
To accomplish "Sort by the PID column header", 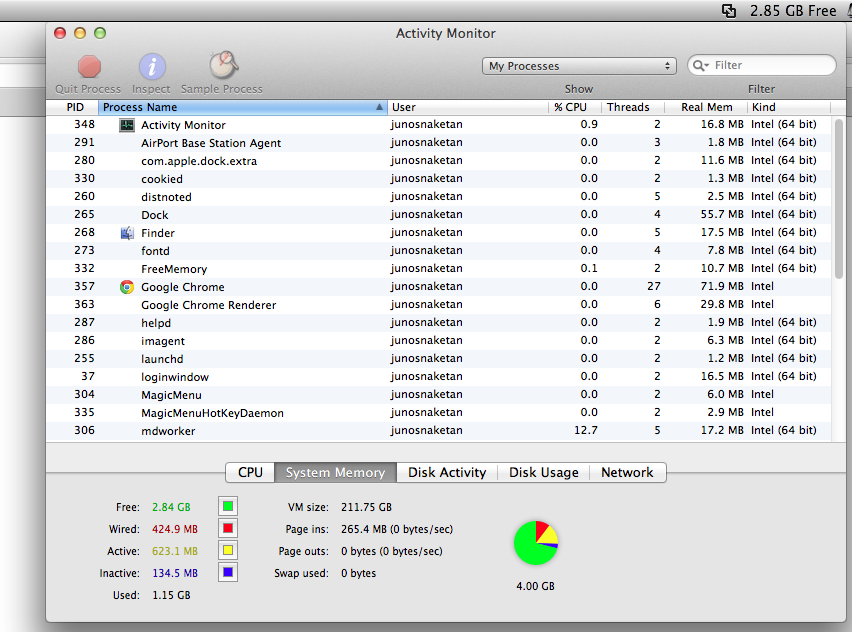I will tap(73, 107).
